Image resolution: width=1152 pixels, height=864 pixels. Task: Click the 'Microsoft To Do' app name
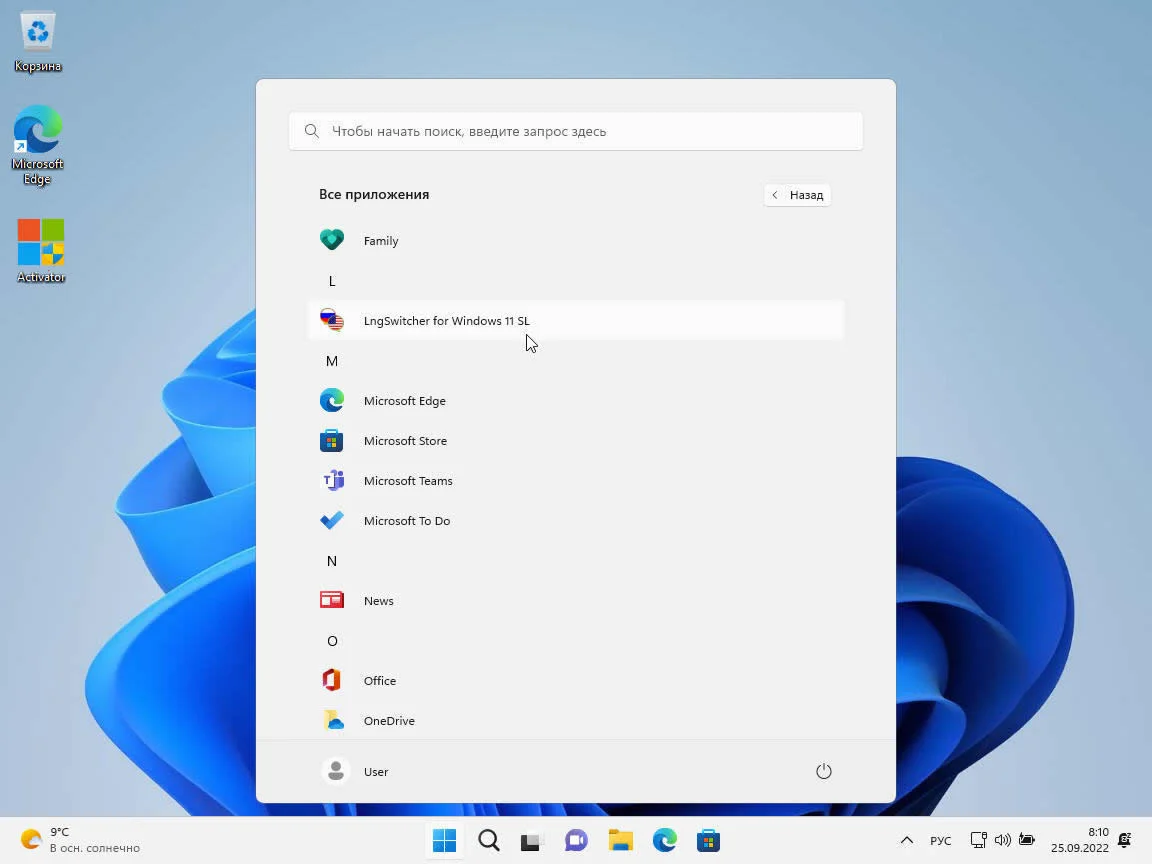point(406,520)
